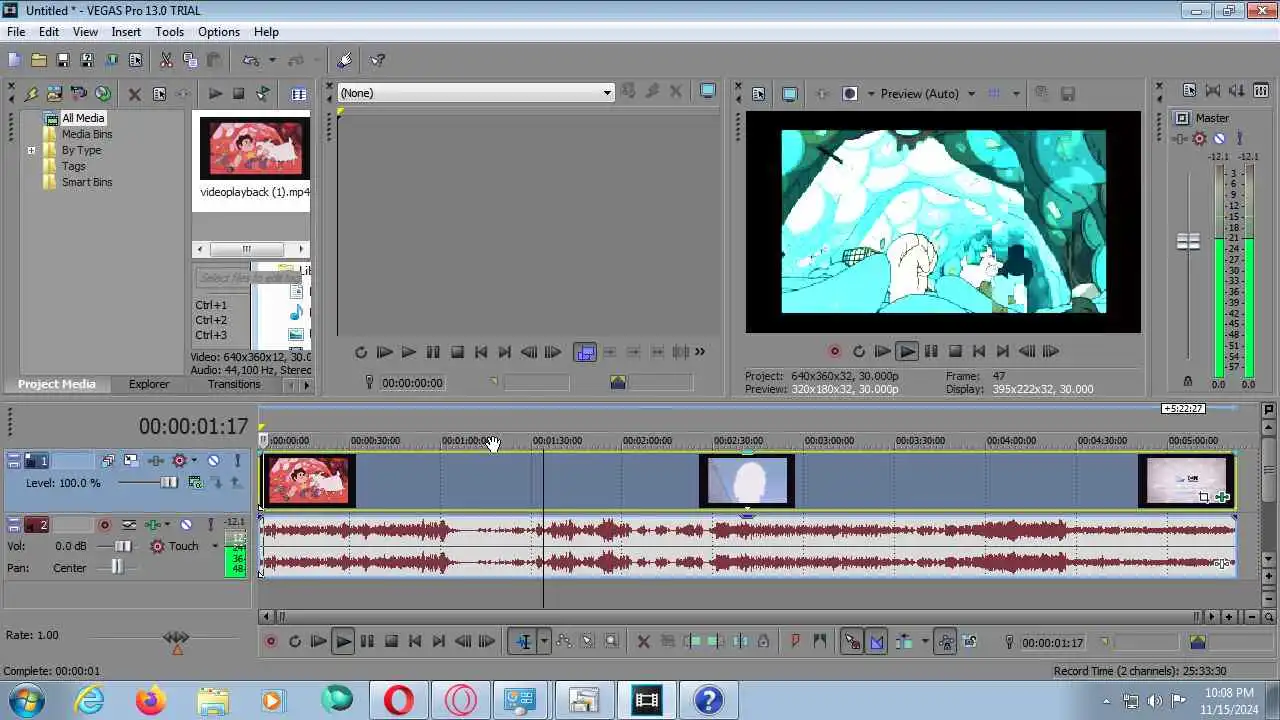Screen dimensions: 1280x720
Task: Click the video track Level slider handle
Action: (x=169, y=483)
